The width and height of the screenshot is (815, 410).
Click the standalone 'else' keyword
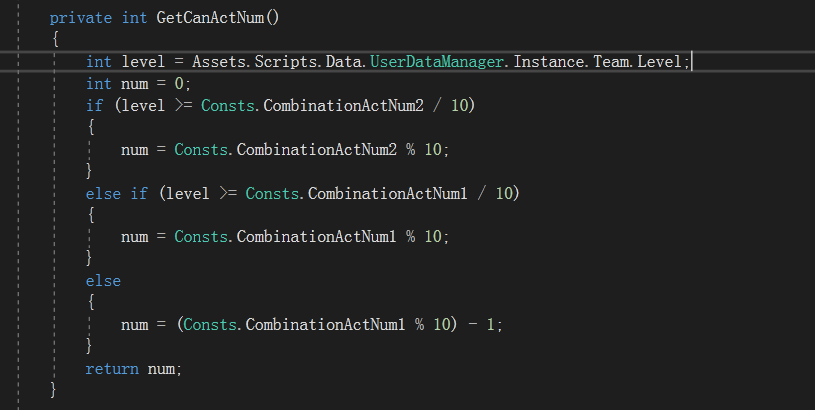[x=103, y=281]
